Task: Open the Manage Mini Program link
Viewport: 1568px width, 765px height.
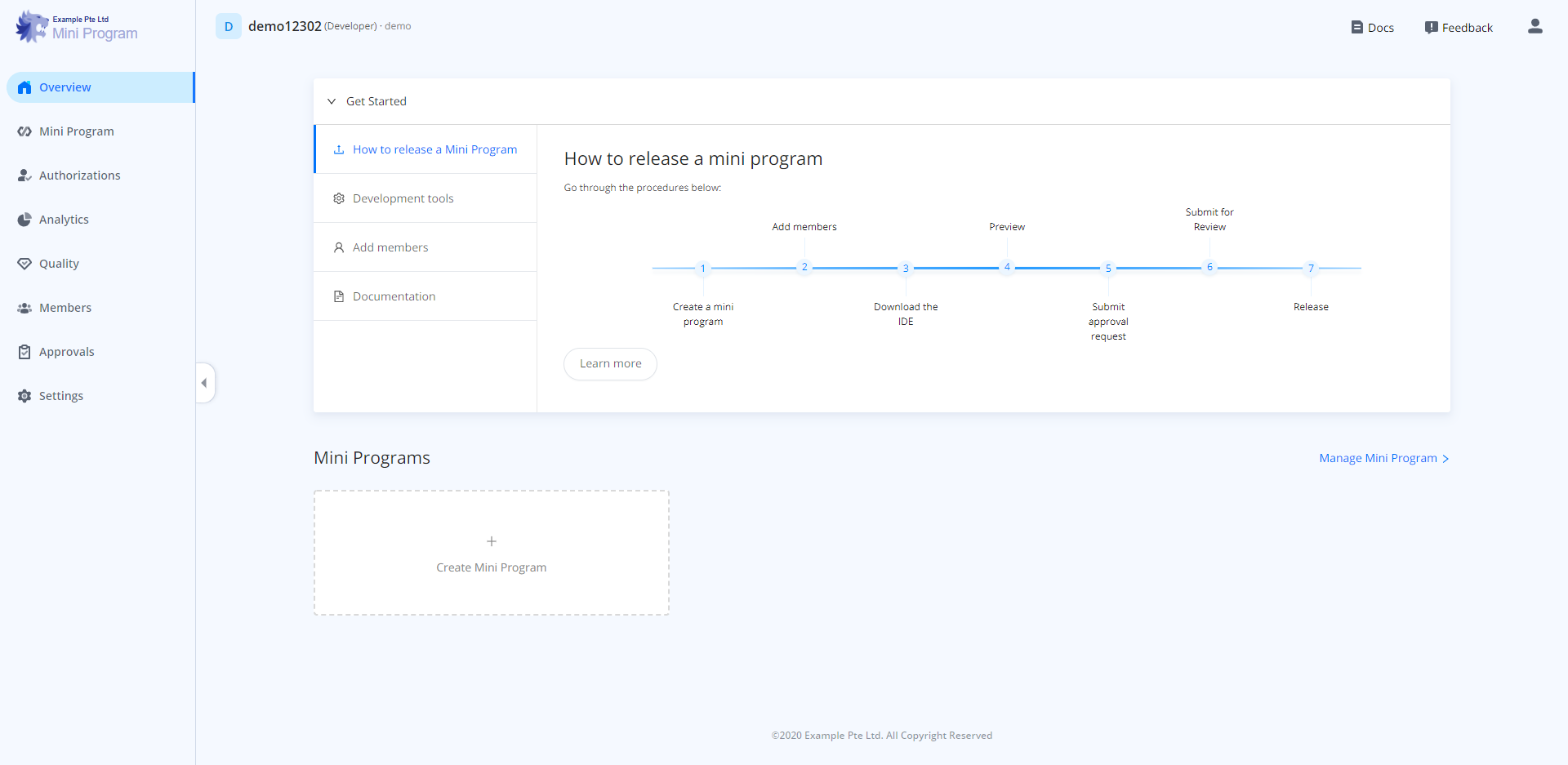Action: point(1383,458)
